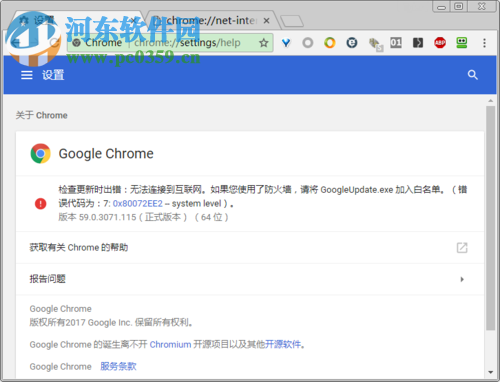Screen dimensions: 500x382
Task: Bookmark this page with the star icon
Action: [264, 43]
